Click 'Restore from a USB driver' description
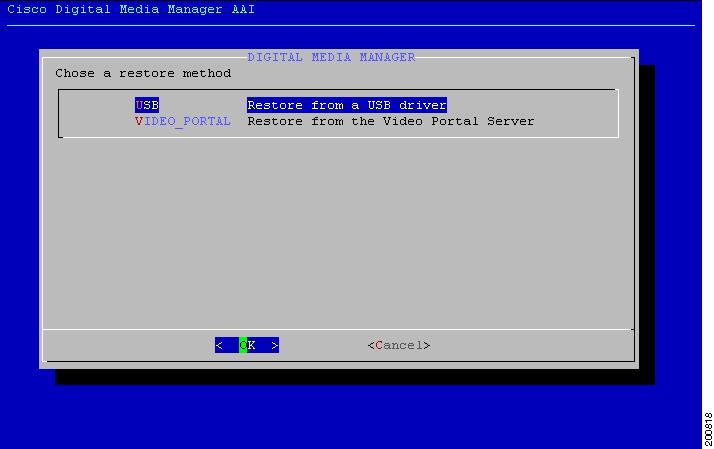The width and height of the screenshot is (714, 449). tap(347, 105)
